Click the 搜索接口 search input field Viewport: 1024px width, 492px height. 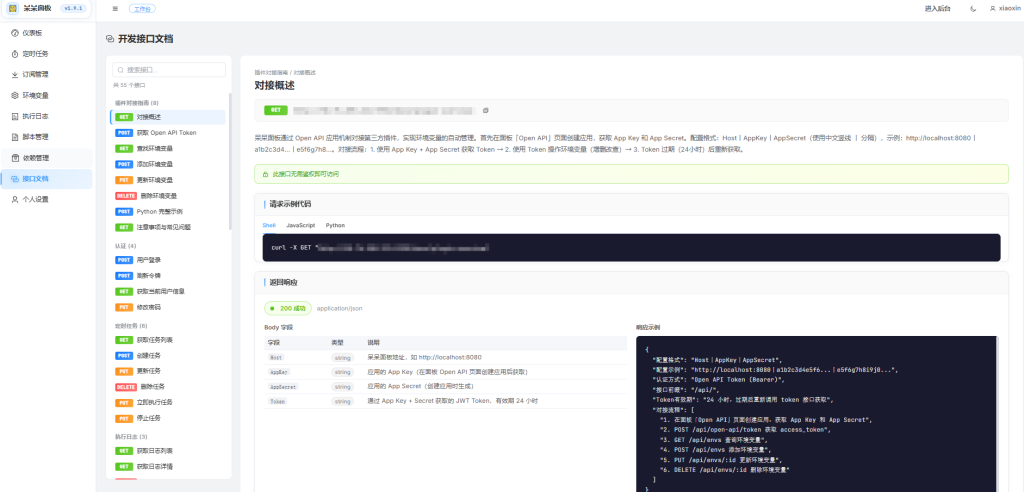coord(172,70)
